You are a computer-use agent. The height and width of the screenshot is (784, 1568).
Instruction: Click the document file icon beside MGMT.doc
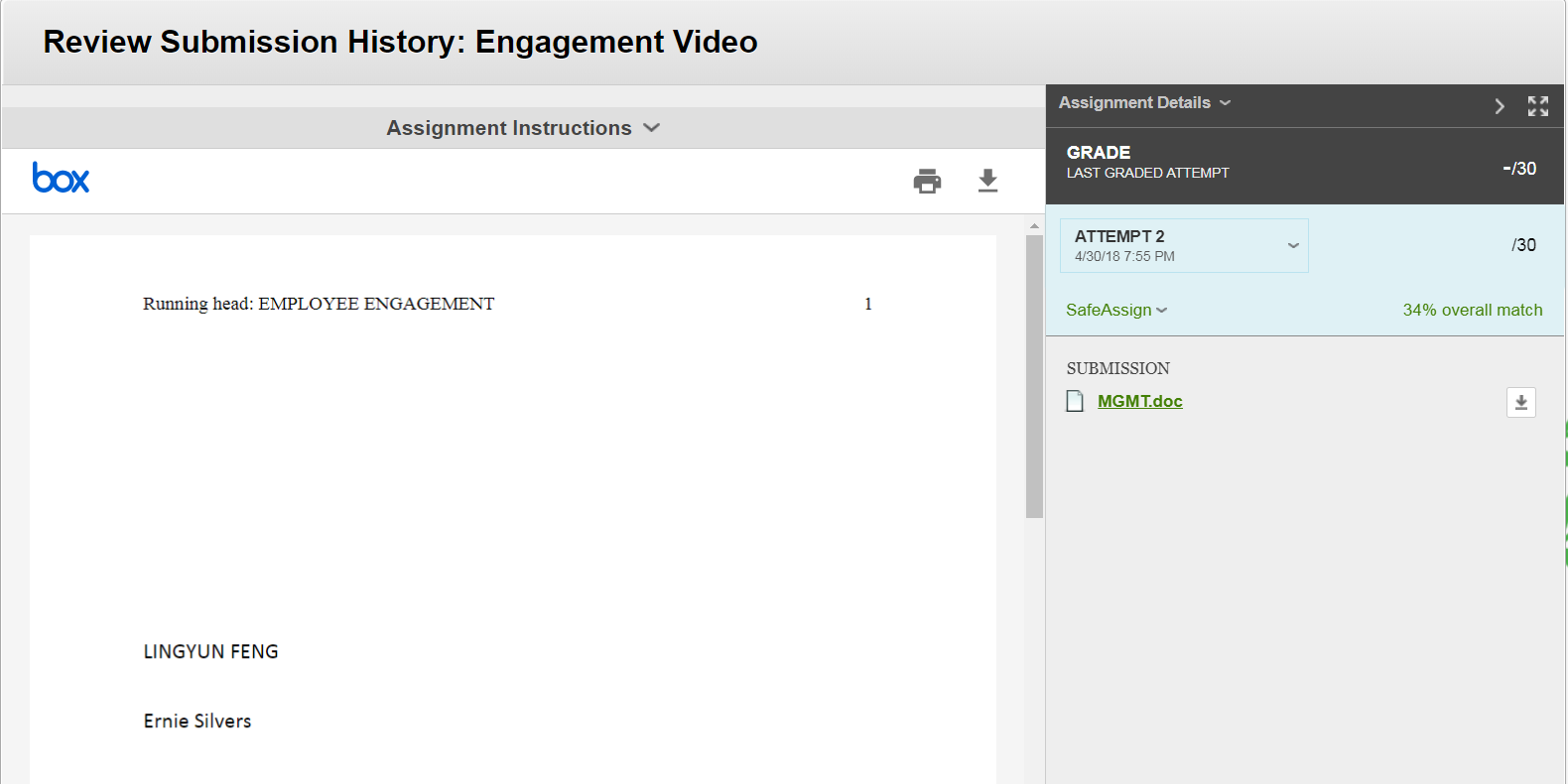(1075, 401)
